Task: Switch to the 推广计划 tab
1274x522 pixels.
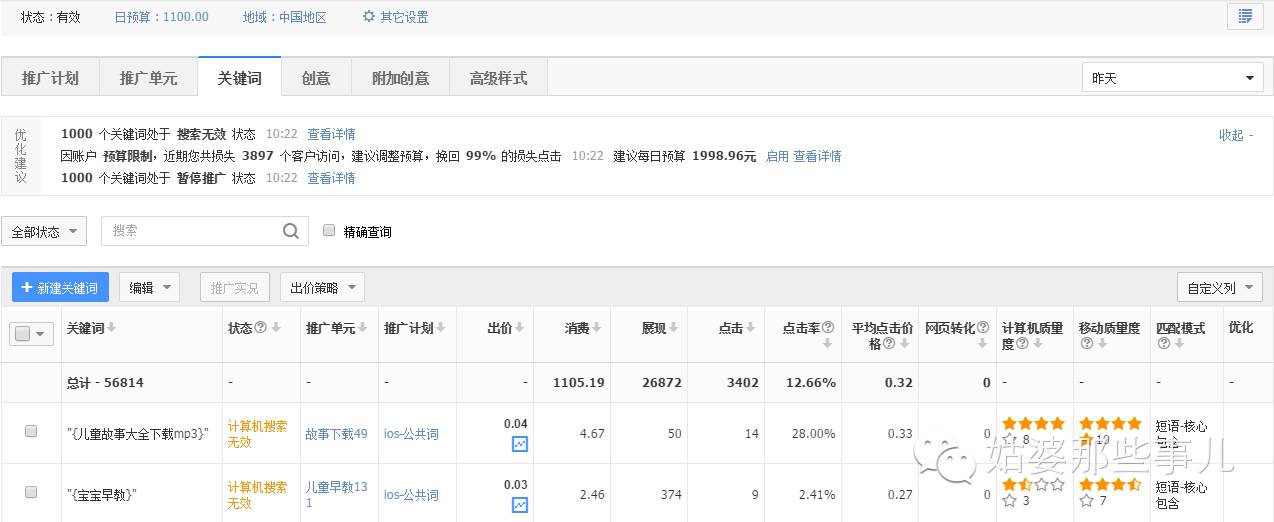Action: (x=50, y=78)
